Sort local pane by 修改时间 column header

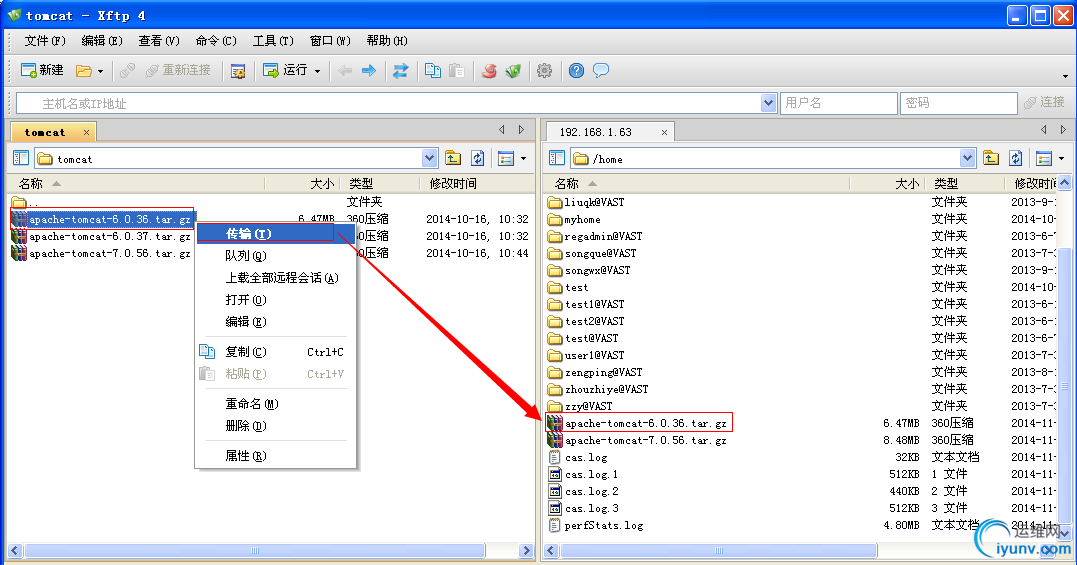tap(476, 183)
